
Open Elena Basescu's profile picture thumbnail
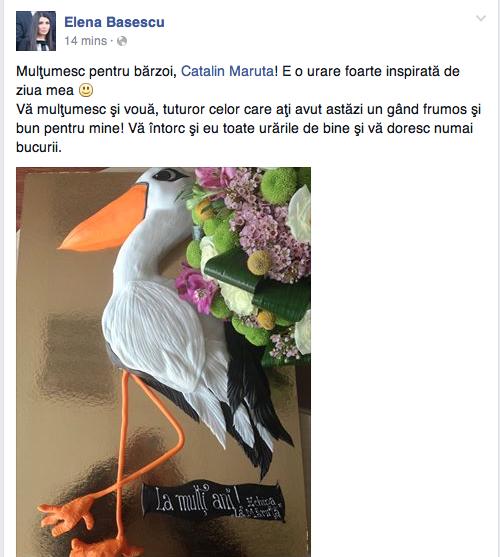click(36, 31)
